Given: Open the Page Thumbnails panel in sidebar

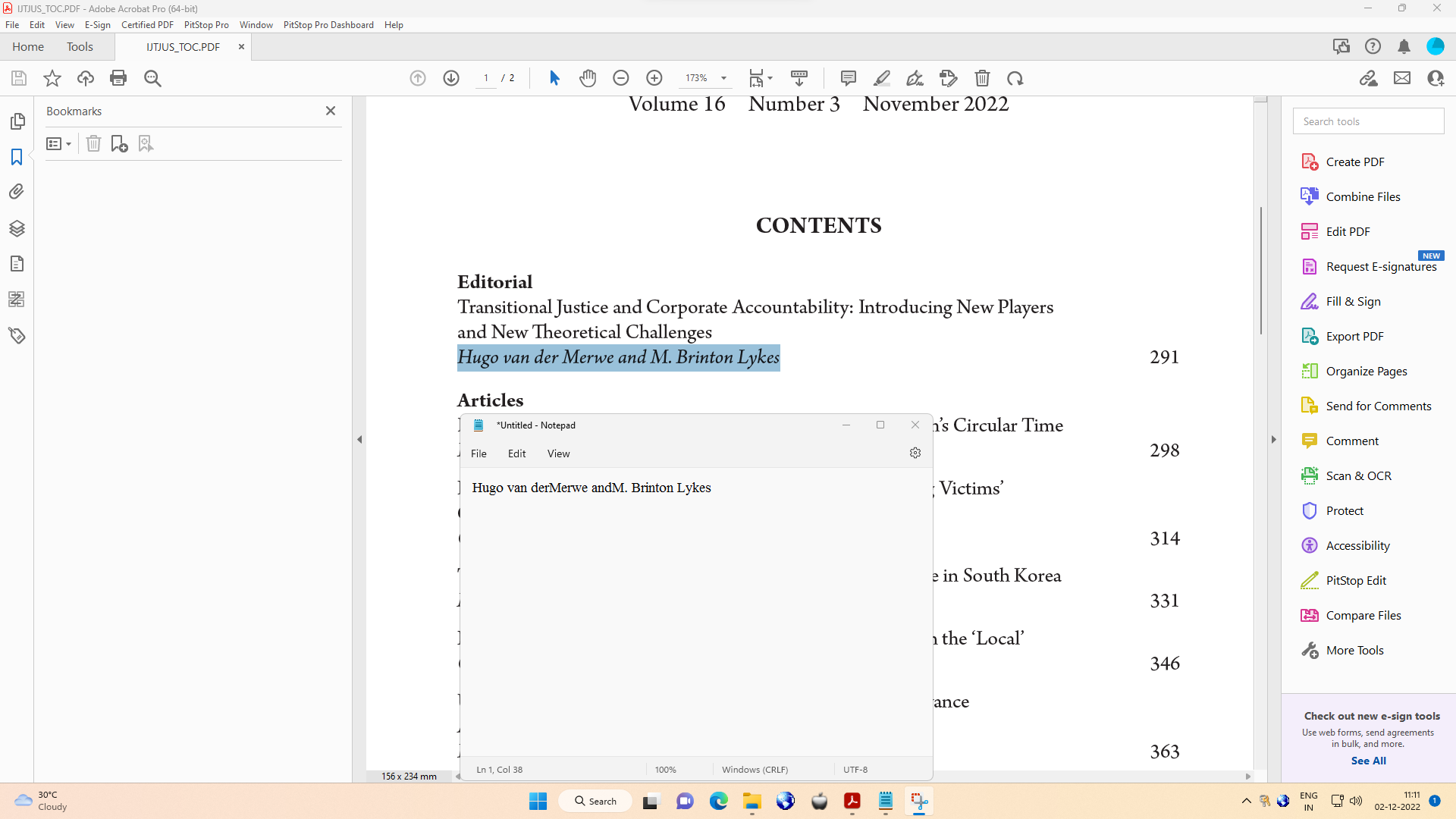Looking at the screenshot, I should (x=17, y=121).
